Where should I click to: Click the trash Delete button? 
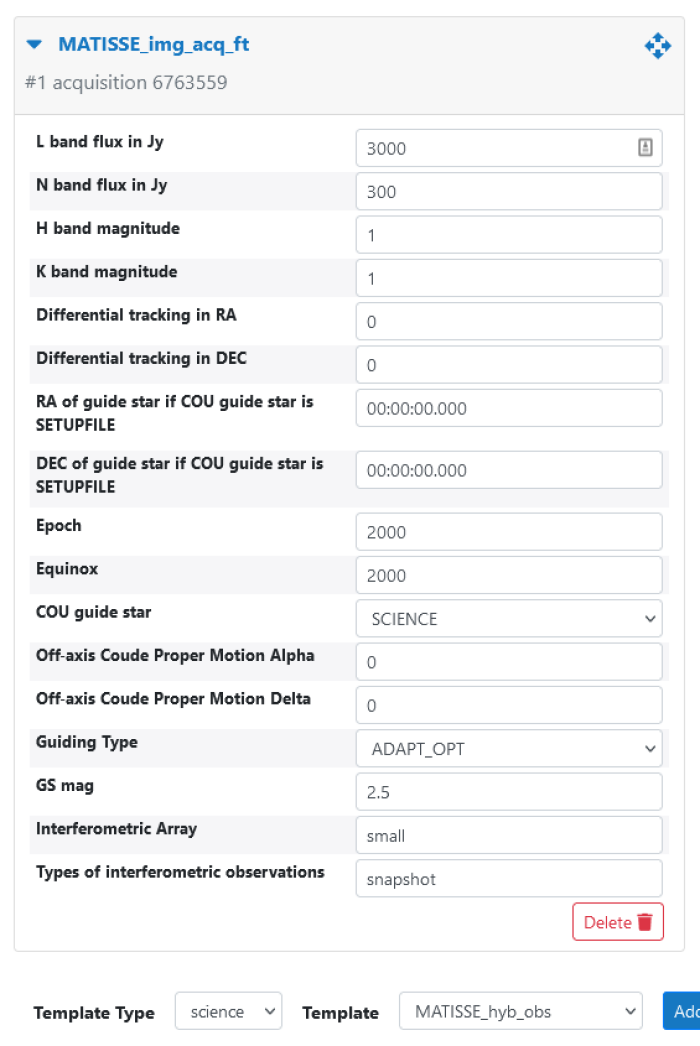pyautogui.click(x=617, y=922)
